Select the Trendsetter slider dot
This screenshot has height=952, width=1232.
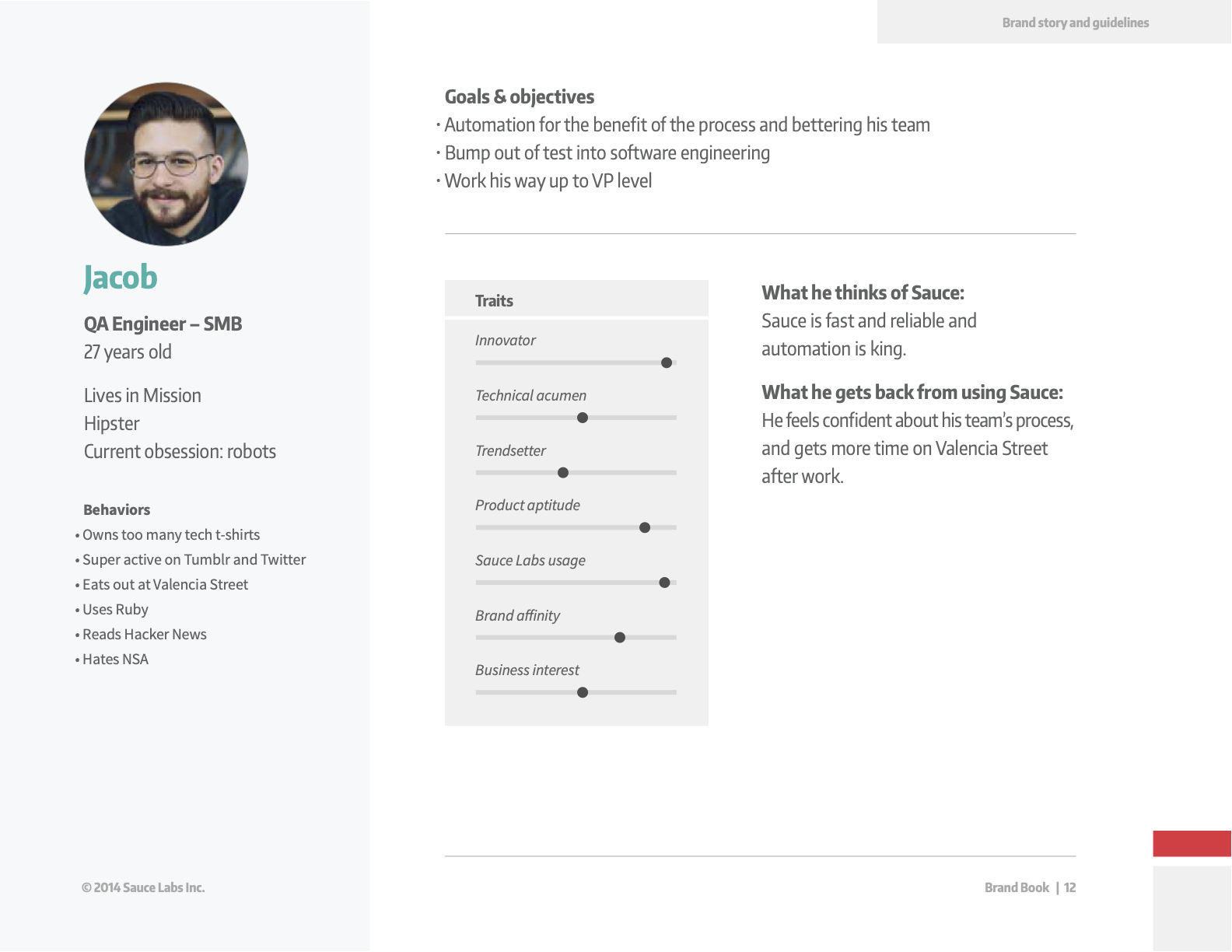(x=563, y=473)
